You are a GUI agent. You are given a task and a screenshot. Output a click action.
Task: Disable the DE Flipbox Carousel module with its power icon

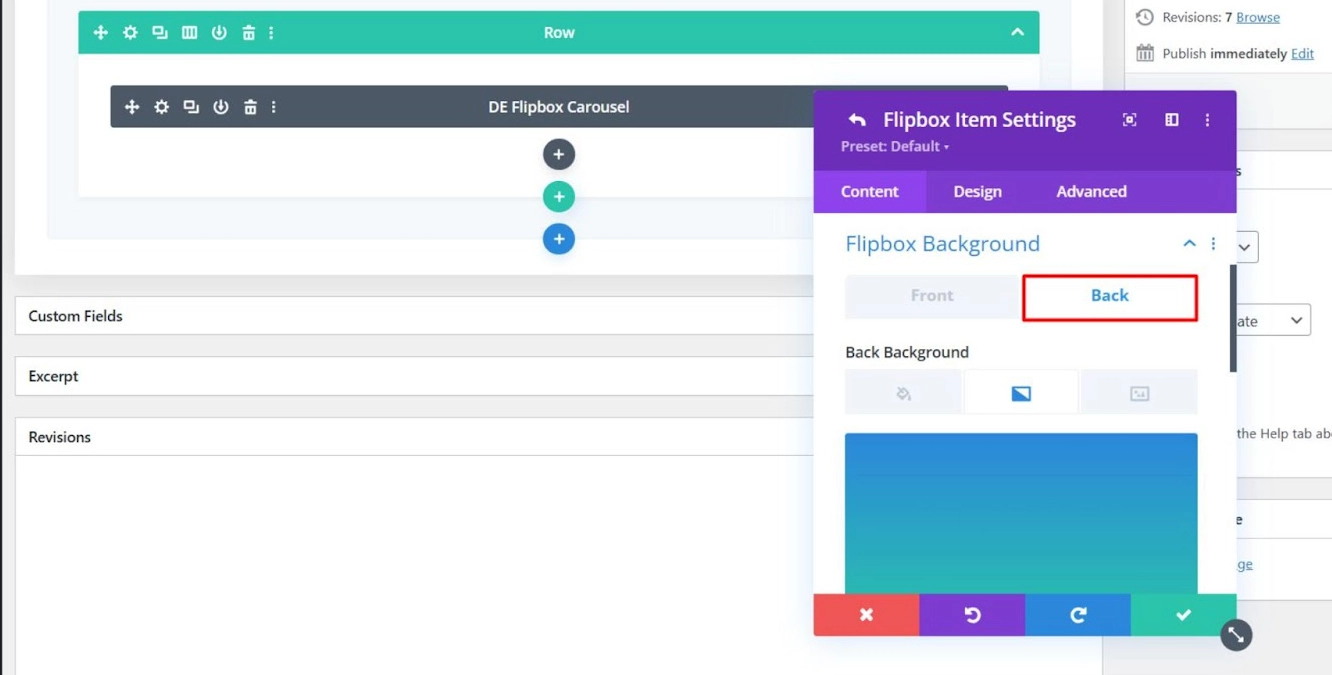click(x=221, y=107)
